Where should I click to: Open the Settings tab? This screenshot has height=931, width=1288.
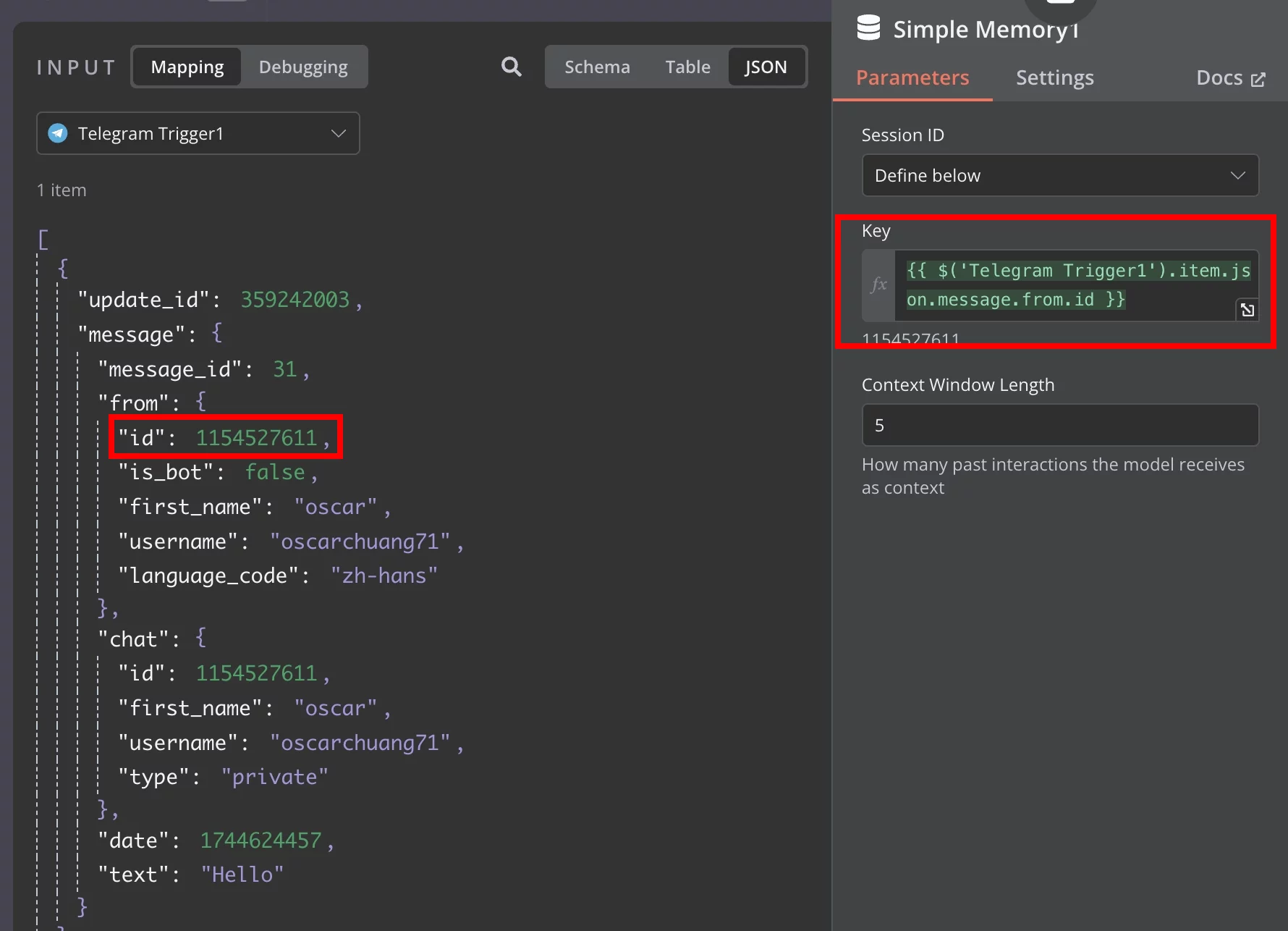[x=1054, y=77]
